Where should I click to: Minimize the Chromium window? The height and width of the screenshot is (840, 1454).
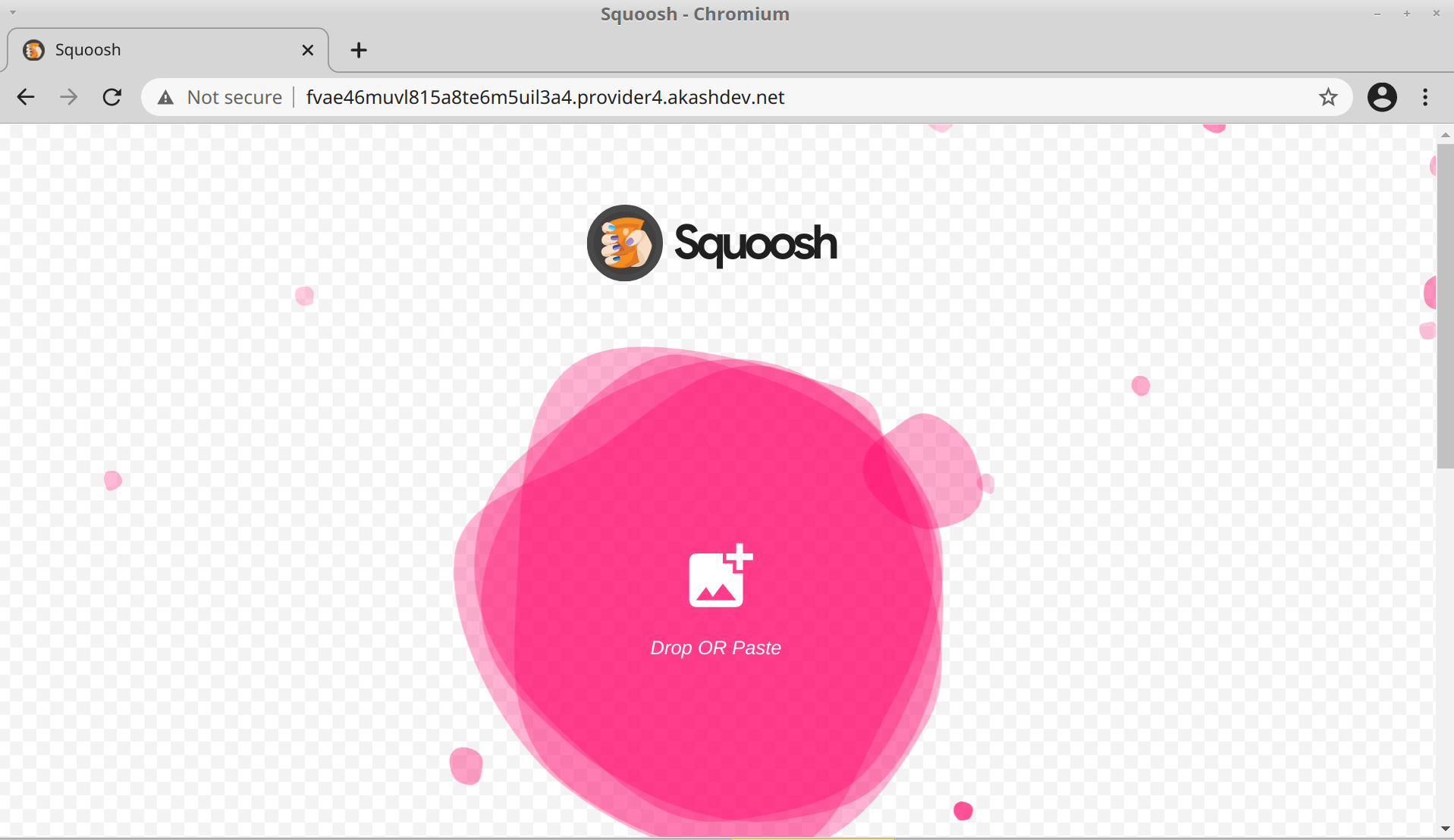(1377, 14)
